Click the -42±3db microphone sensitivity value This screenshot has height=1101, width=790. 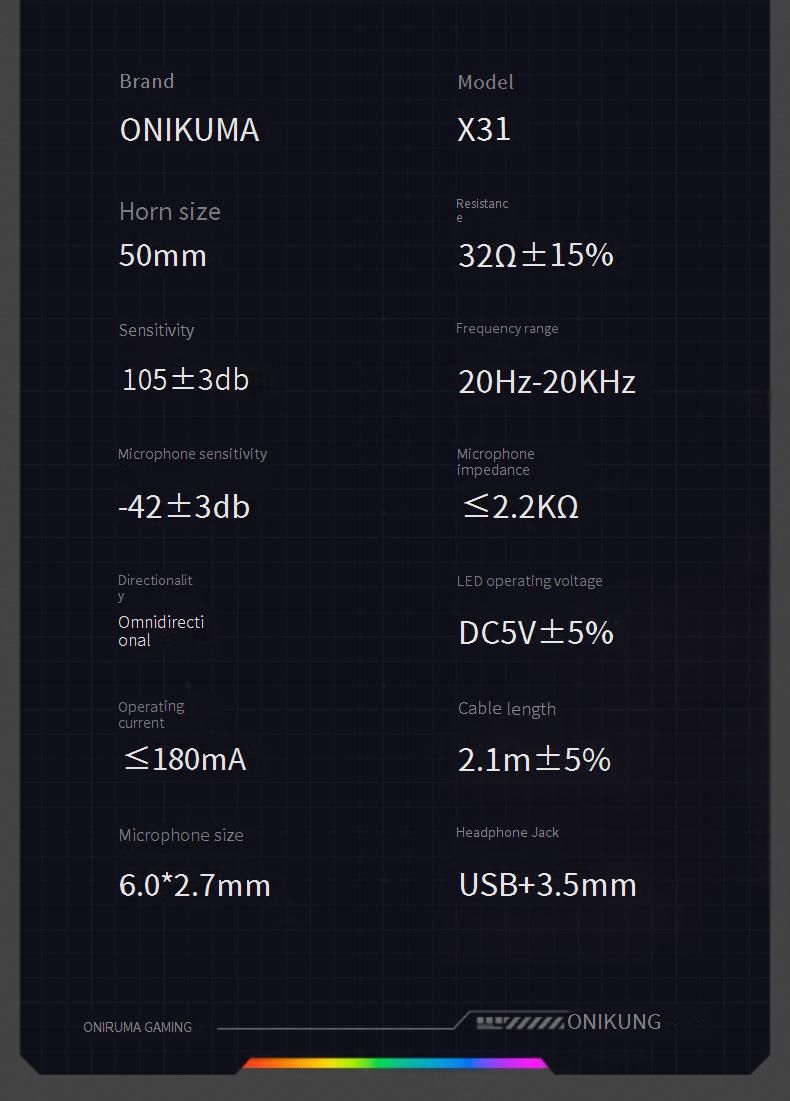[184, 507]
